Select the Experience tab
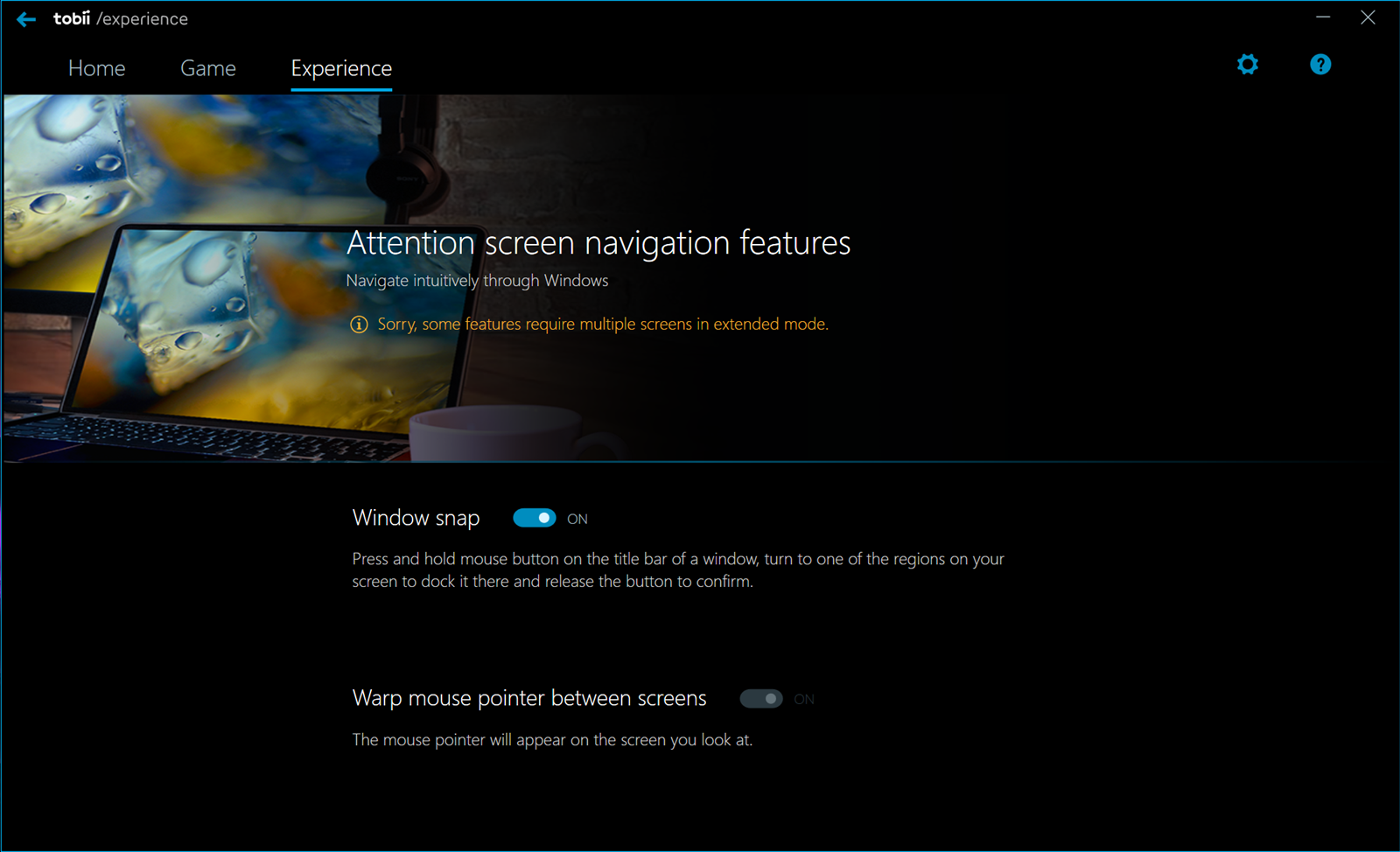This screenshot has width=1400, height=852. click(x=341, y=68)
